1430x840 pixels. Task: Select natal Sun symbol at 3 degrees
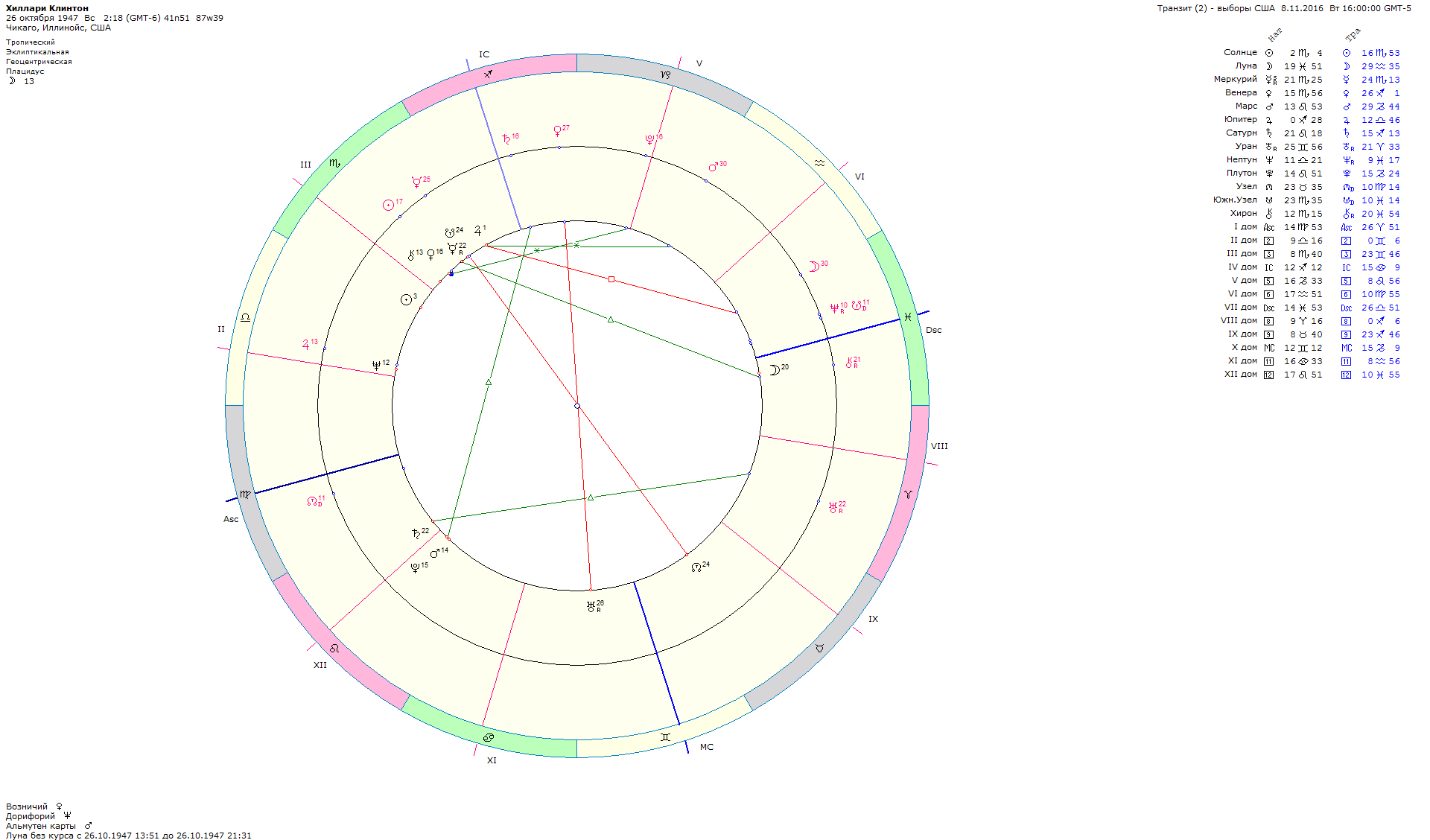tap(407, 299)
